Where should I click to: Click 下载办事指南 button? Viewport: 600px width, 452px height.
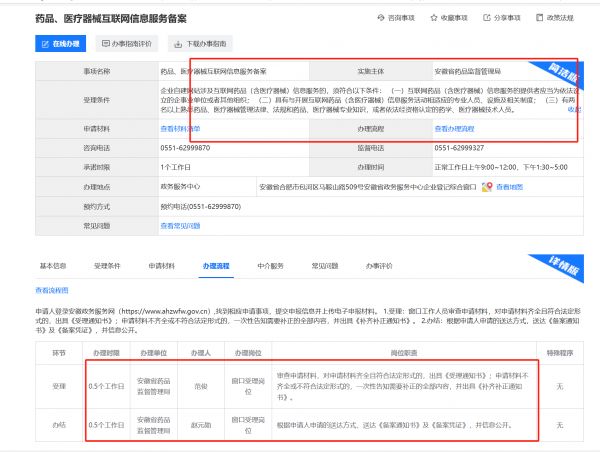pyautogui.click(x=200, y=44)
